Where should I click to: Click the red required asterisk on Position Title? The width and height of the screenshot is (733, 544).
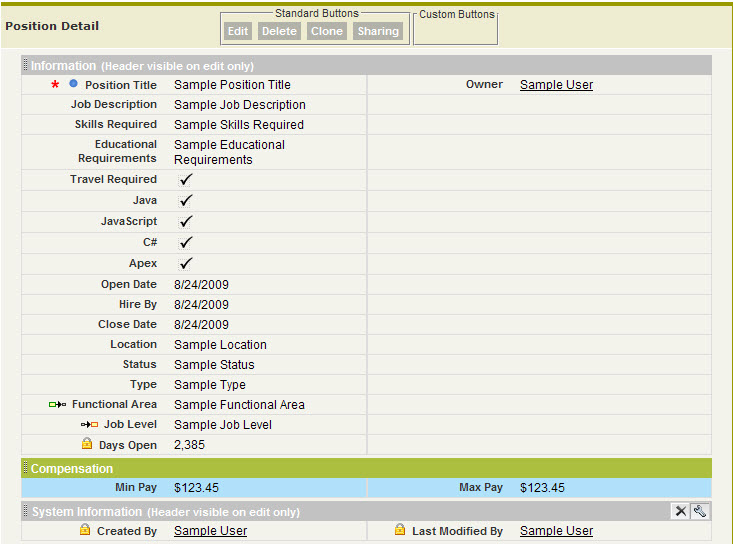tap(55, 85)
